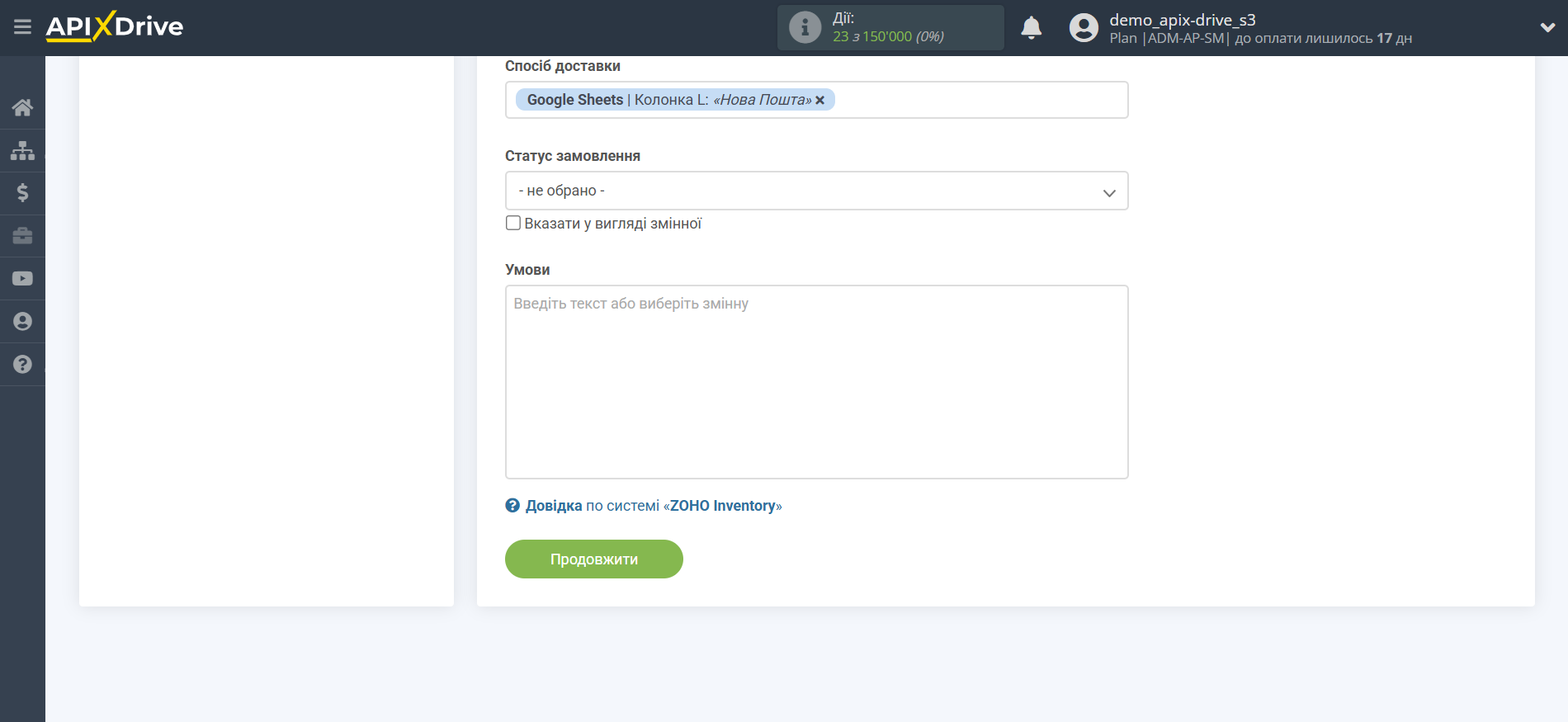Image resolution: width=1568 pixels, height=722 pixels.
Task: Click the Спосіб доставки input field
Action: 816,100
